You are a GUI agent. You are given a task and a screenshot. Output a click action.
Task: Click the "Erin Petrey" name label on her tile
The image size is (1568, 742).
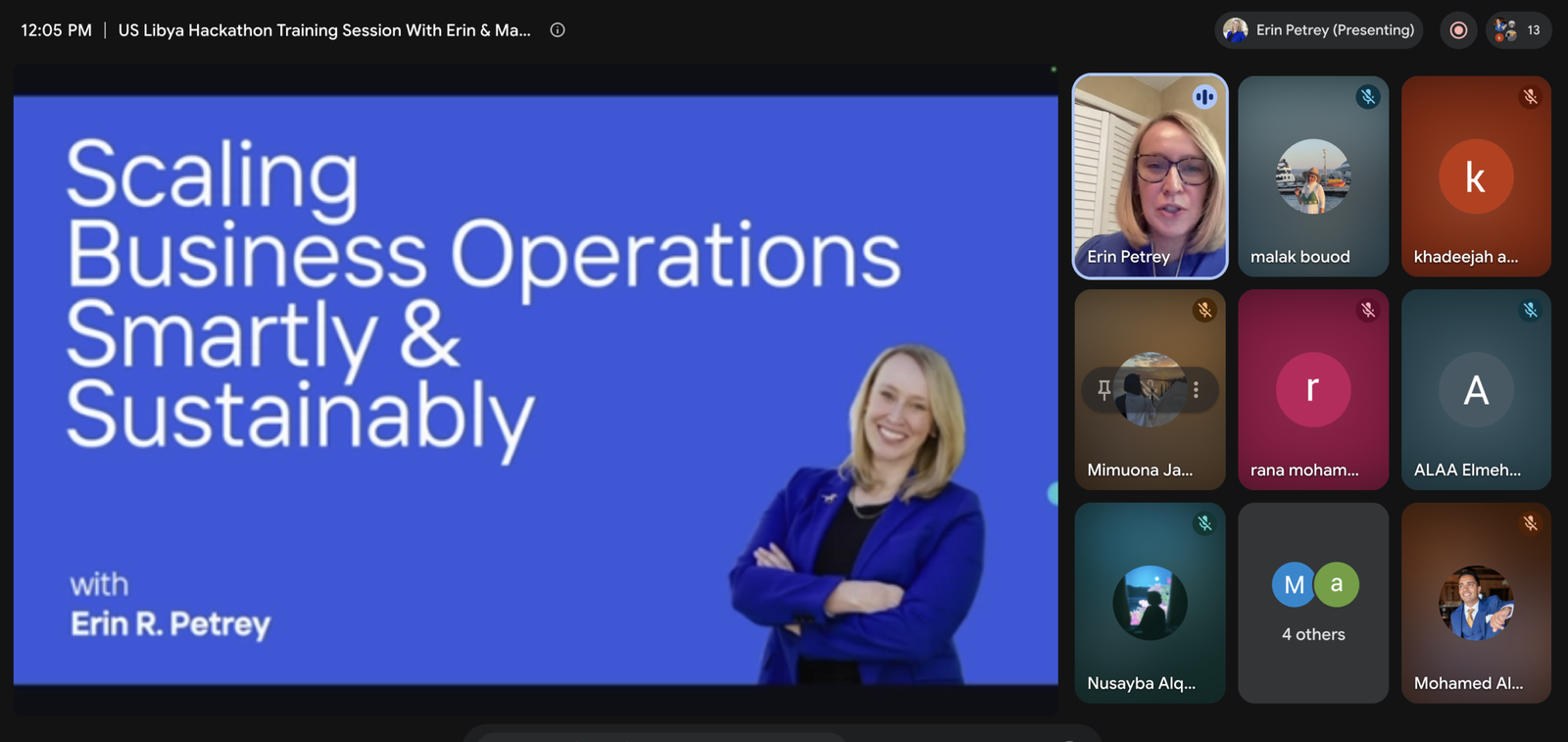click(x=1129, y=257)
